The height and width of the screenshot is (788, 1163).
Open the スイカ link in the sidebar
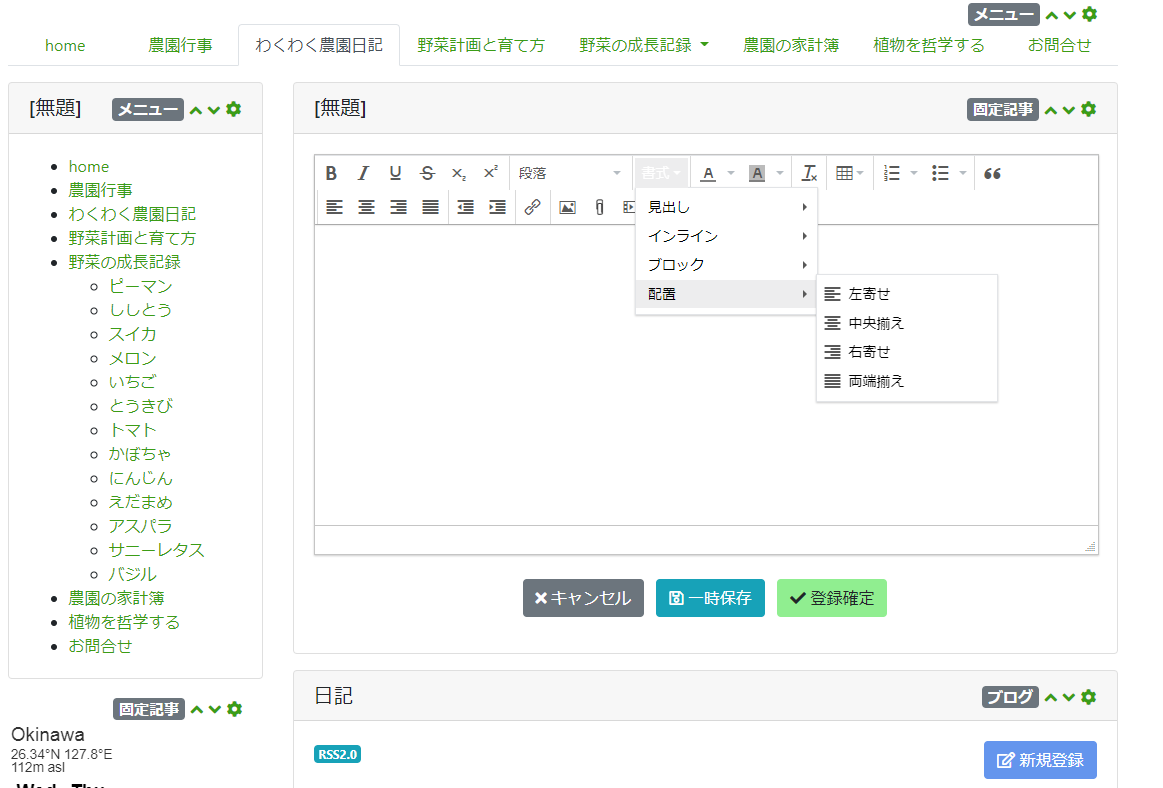pyautogui.click(x=132, y=334)
